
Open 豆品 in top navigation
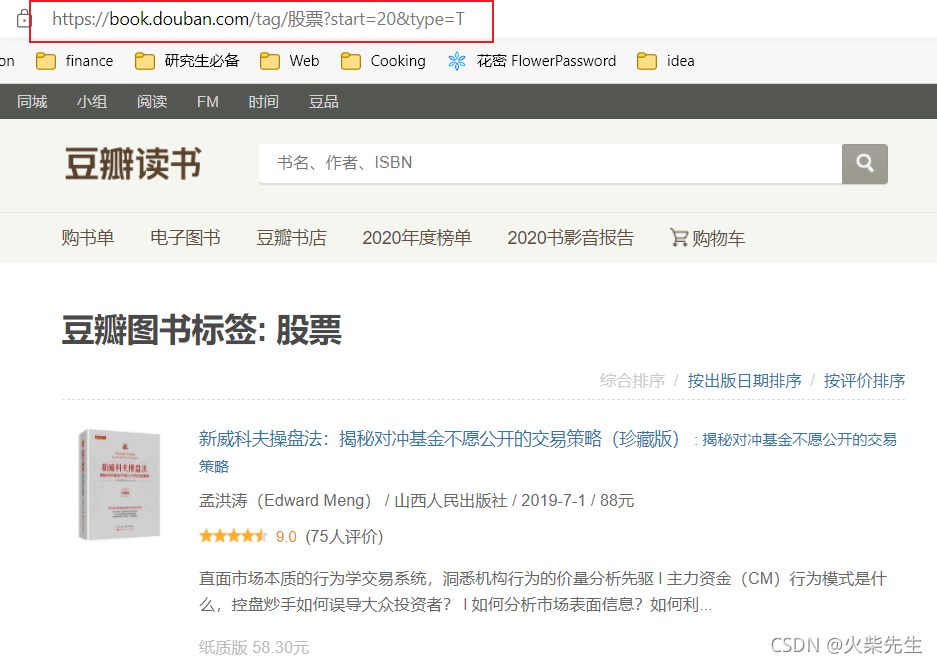pos(324,102)
